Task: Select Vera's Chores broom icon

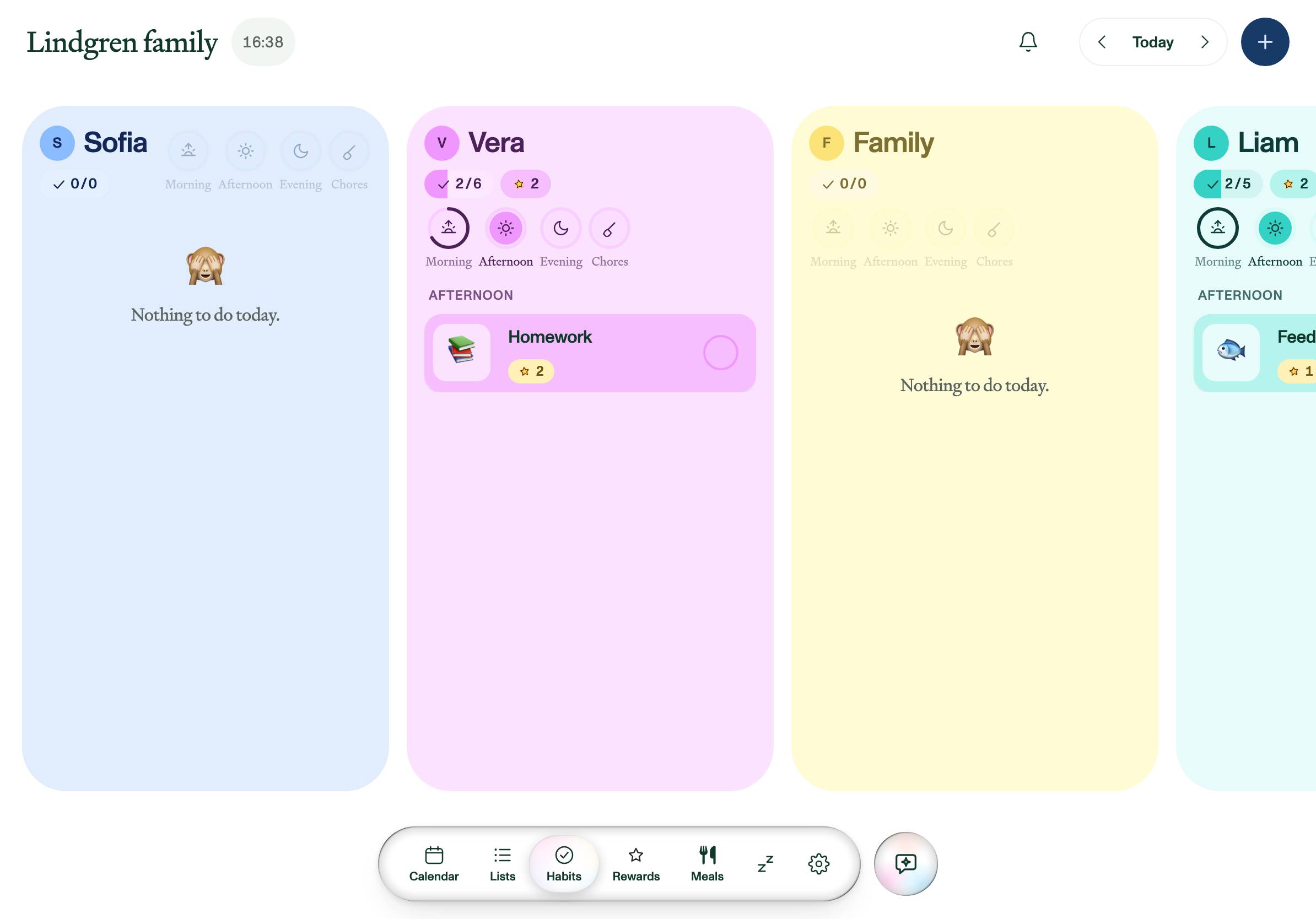Action: click(x=610, y=229)
